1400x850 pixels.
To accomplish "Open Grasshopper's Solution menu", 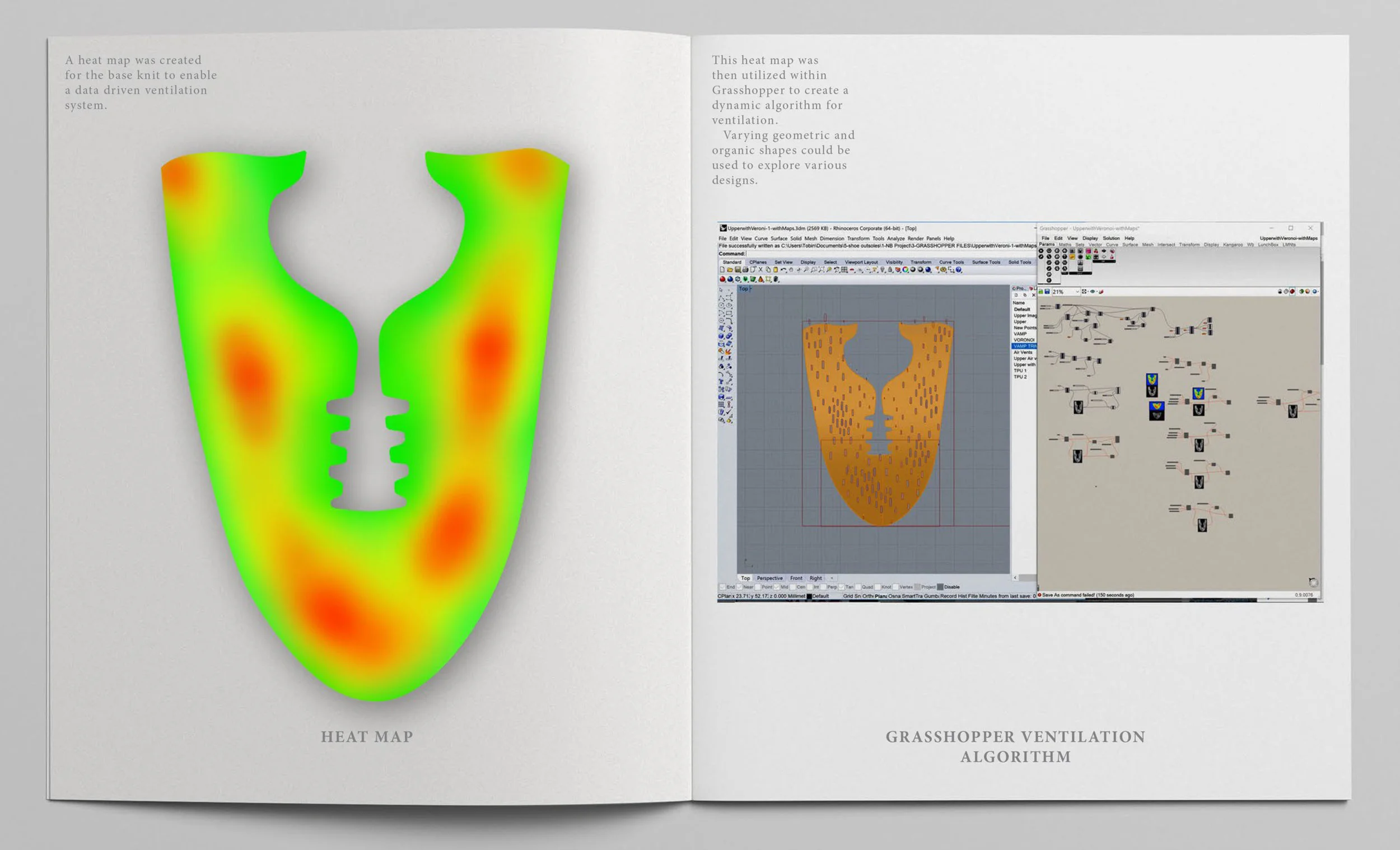I will (1112, 239).
